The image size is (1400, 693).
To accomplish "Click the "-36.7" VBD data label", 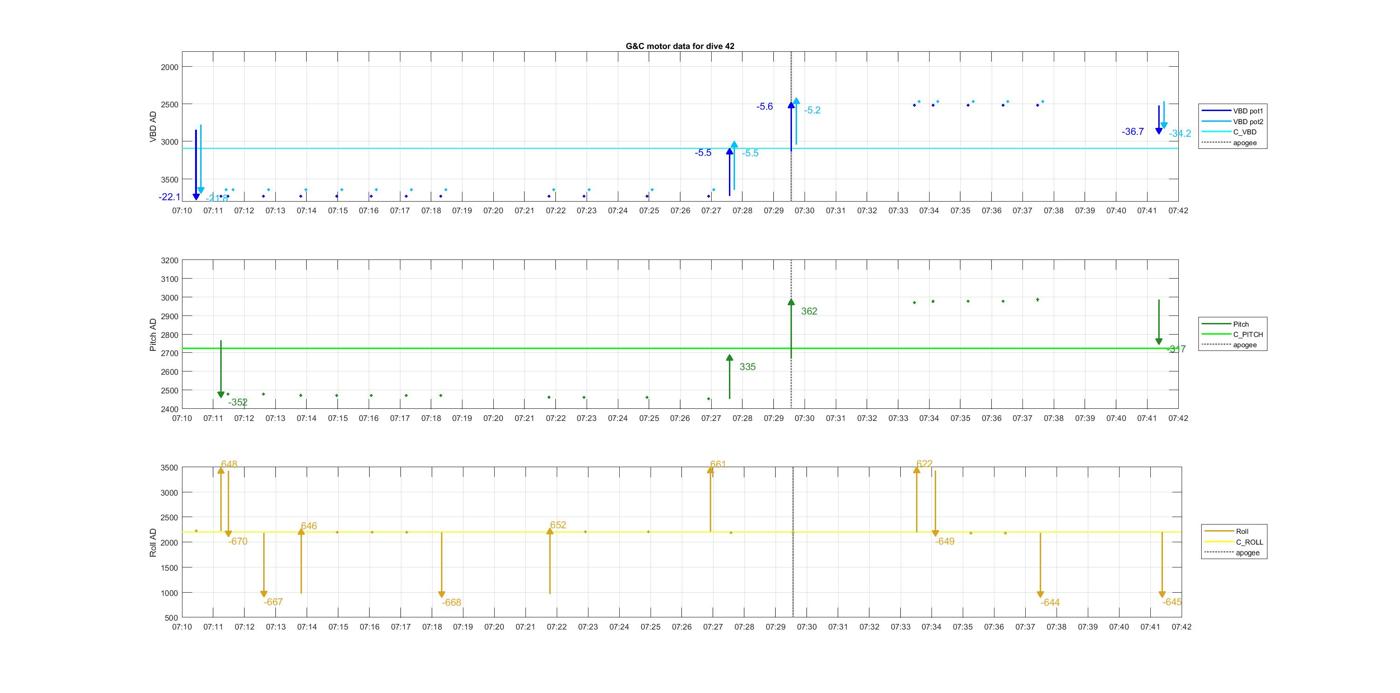I will click(1132, 132).
